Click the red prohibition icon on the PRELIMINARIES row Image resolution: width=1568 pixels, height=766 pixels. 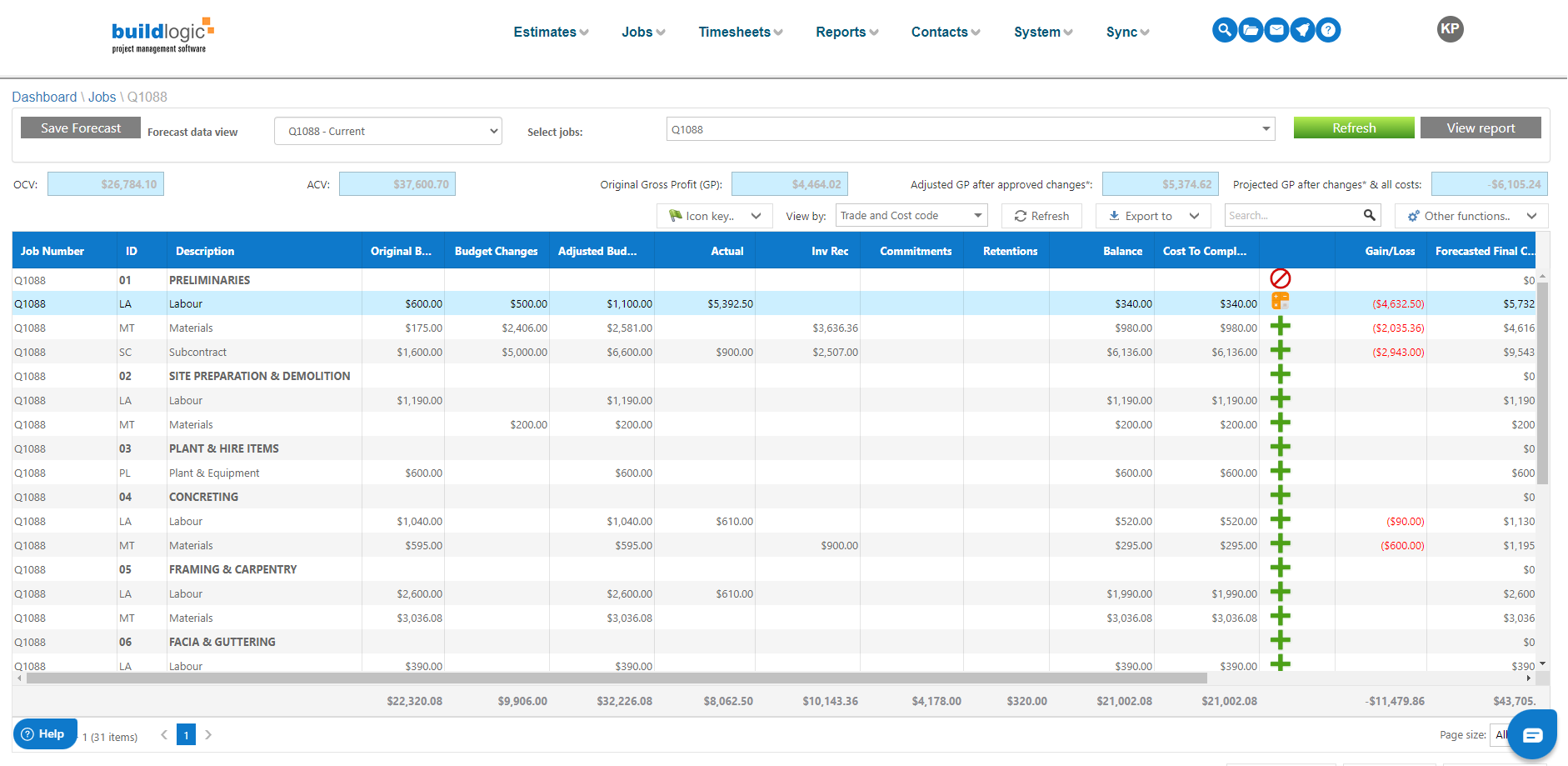[1281, 278]
